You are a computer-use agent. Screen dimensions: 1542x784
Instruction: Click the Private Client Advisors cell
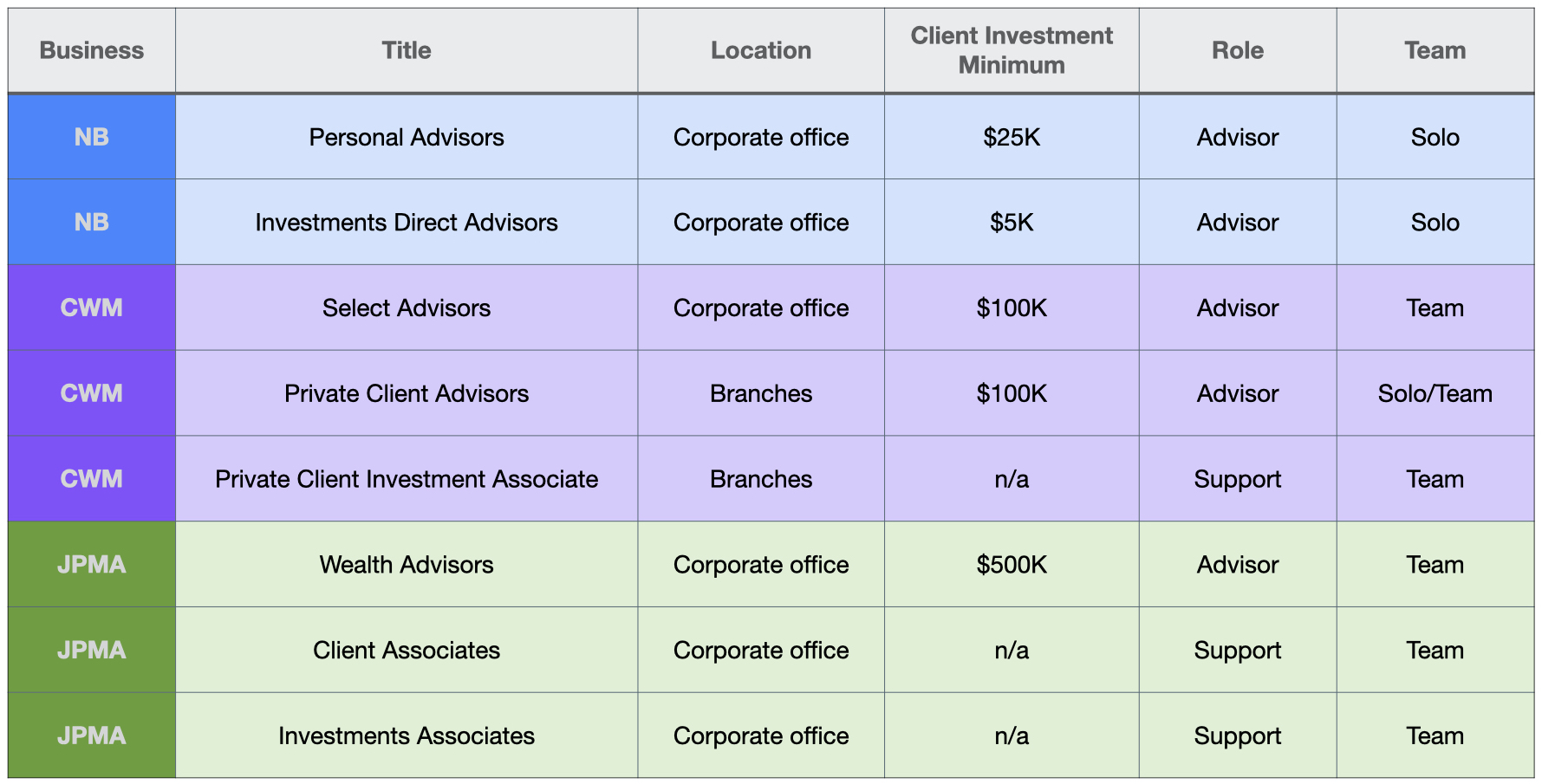407,393
